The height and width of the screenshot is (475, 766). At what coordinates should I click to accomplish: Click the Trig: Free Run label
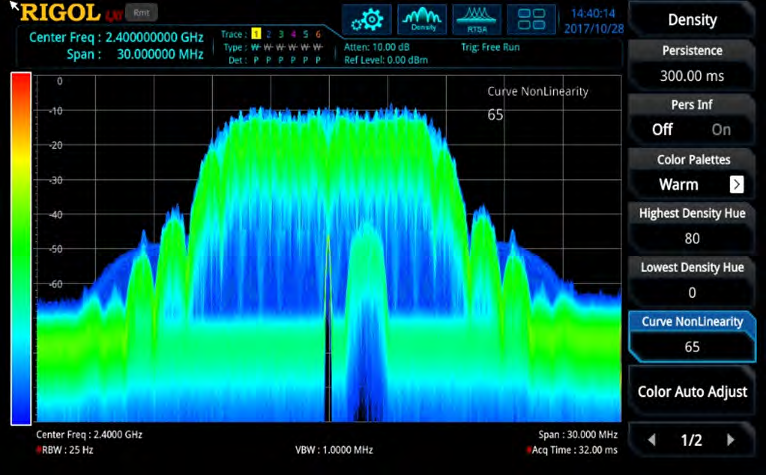pos(490,47)
